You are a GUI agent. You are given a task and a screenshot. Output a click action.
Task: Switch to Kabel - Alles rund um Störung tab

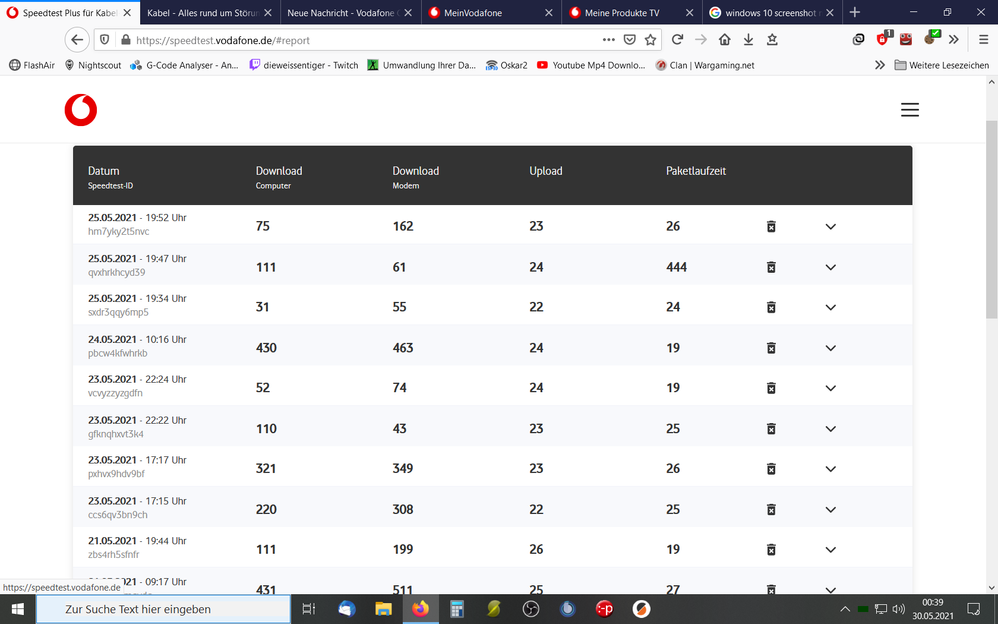(x=209, y=13)
